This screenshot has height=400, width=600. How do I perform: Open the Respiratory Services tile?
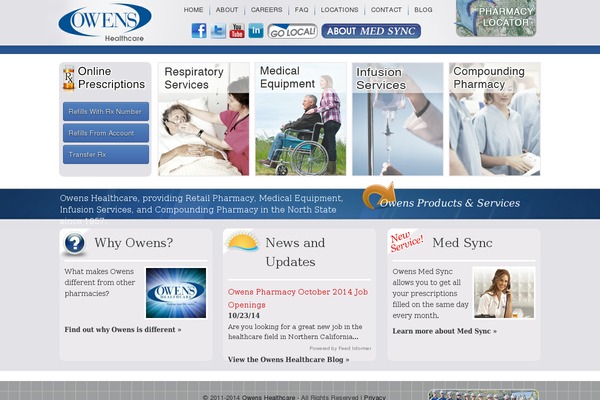click(x=204, y=119)
